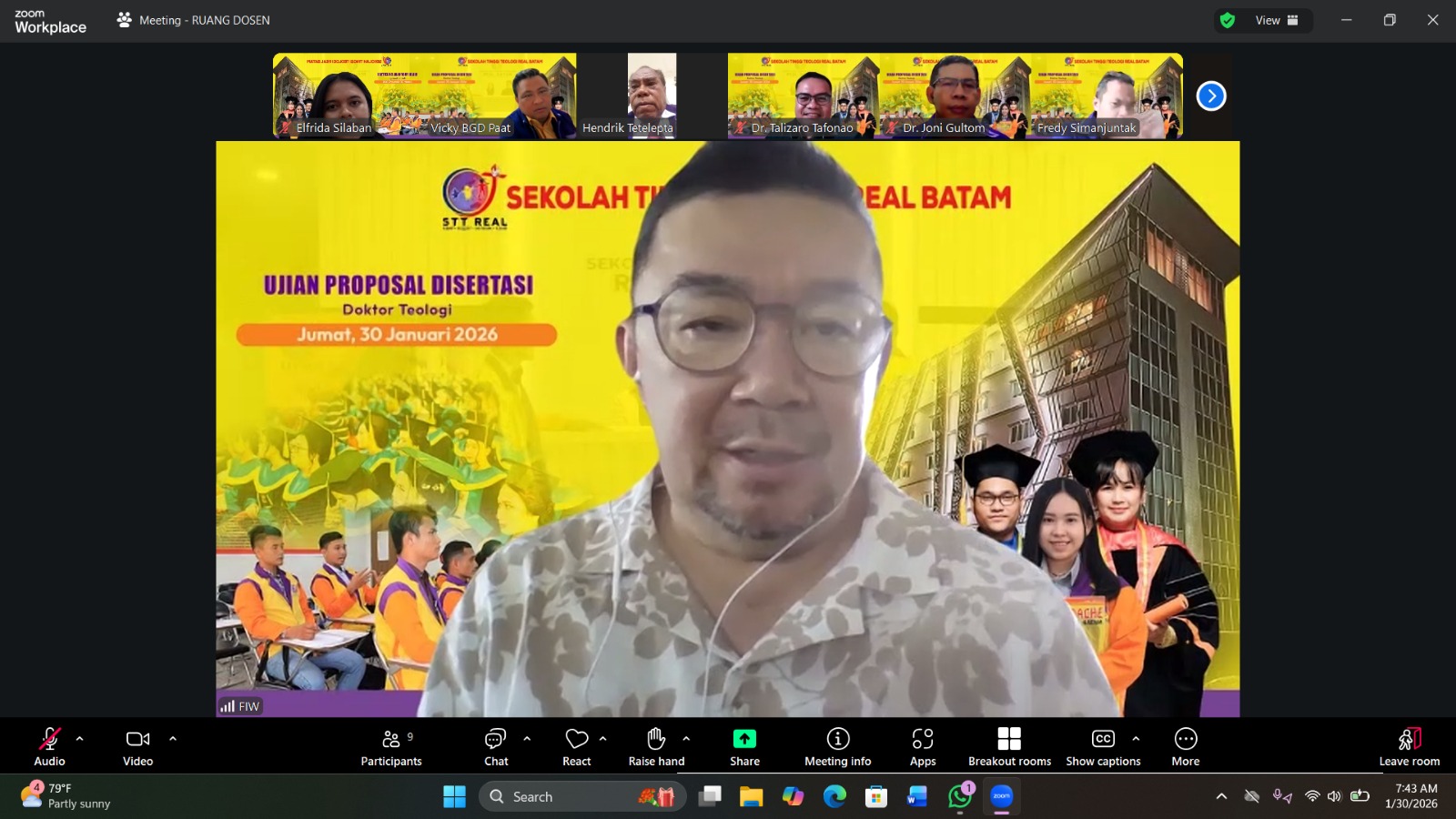Open Breakout rooms

[x=1009, y=746]
